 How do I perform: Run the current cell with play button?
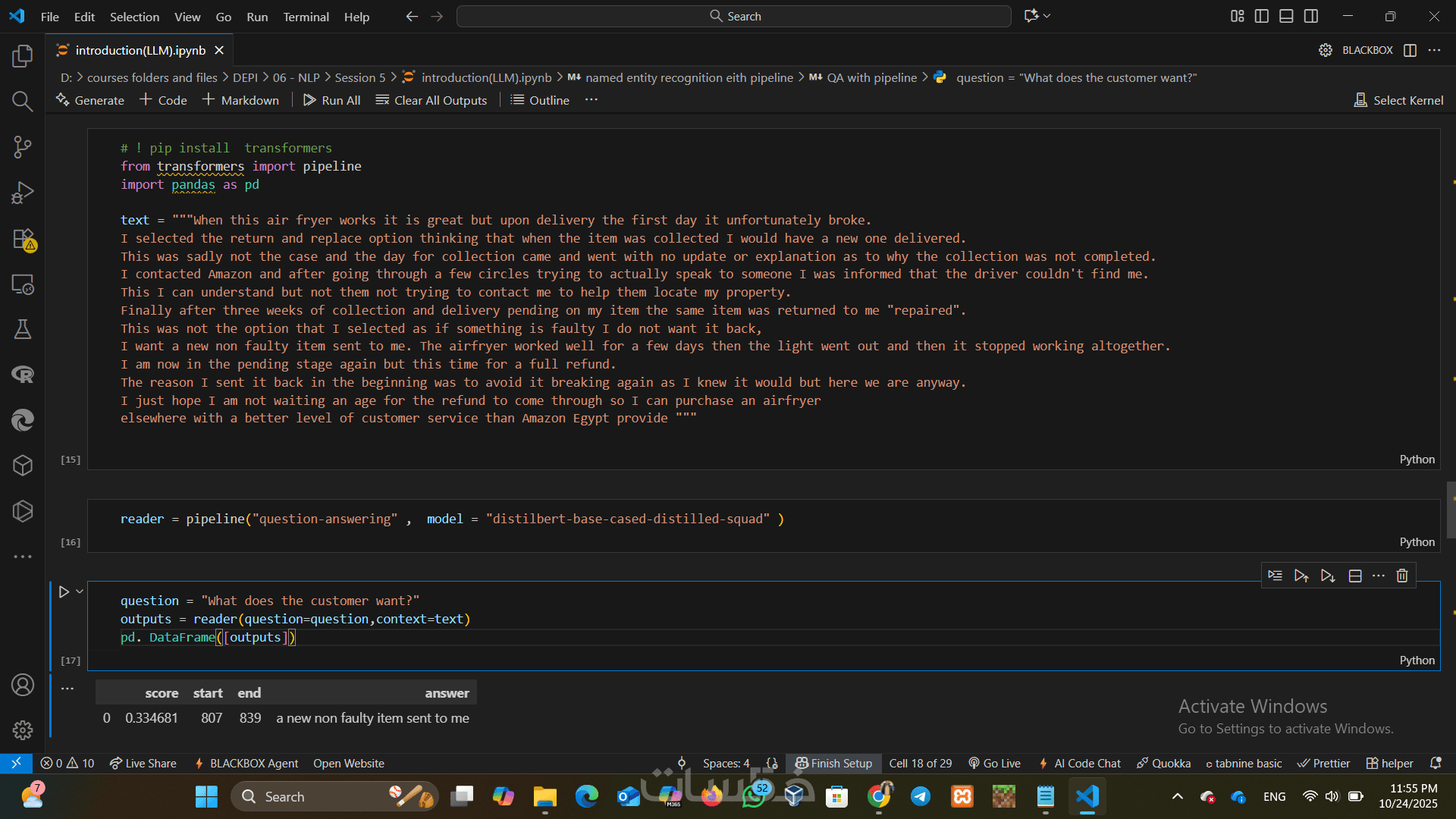64,591
